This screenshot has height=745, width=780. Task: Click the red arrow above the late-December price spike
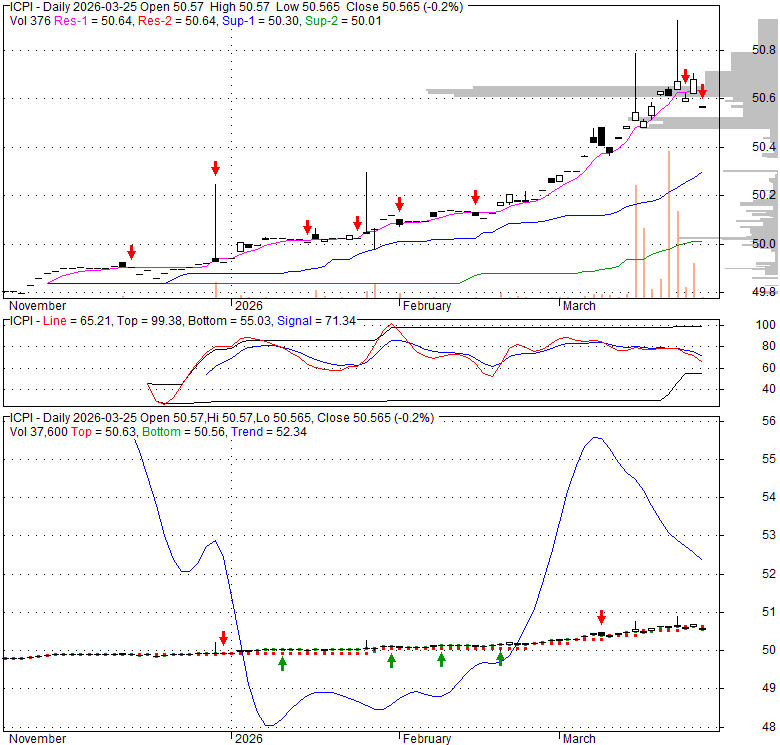[x=215, y=168]
